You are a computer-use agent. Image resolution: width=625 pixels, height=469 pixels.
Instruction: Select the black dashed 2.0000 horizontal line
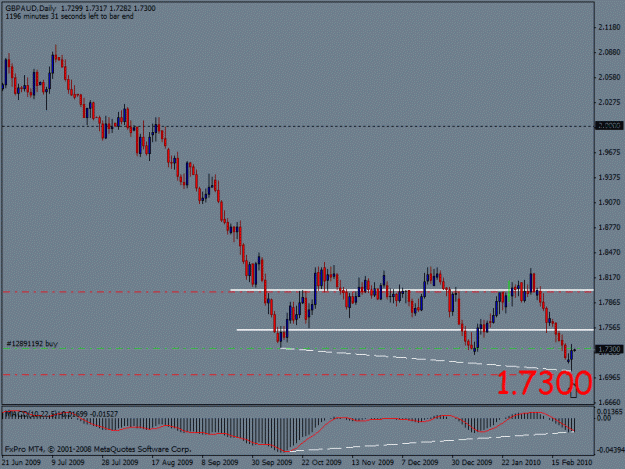[x=298, y=126]
